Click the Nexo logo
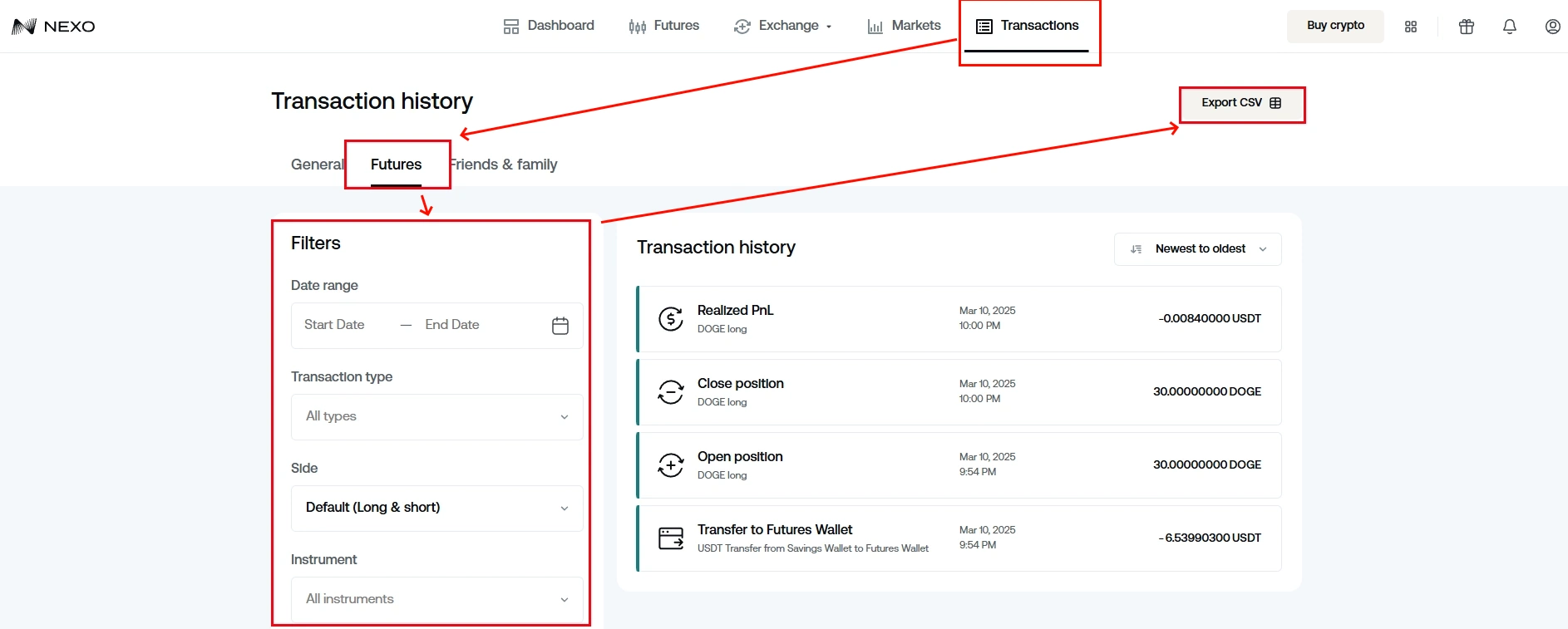This screenshot has width=1568, height=629. coord(53,27)
